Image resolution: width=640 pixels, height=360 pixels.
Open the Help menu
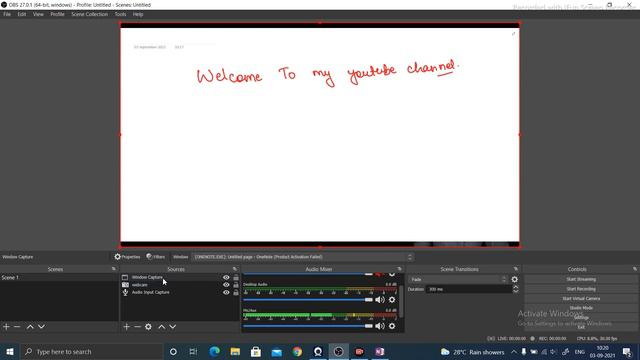tap(138, 14)
